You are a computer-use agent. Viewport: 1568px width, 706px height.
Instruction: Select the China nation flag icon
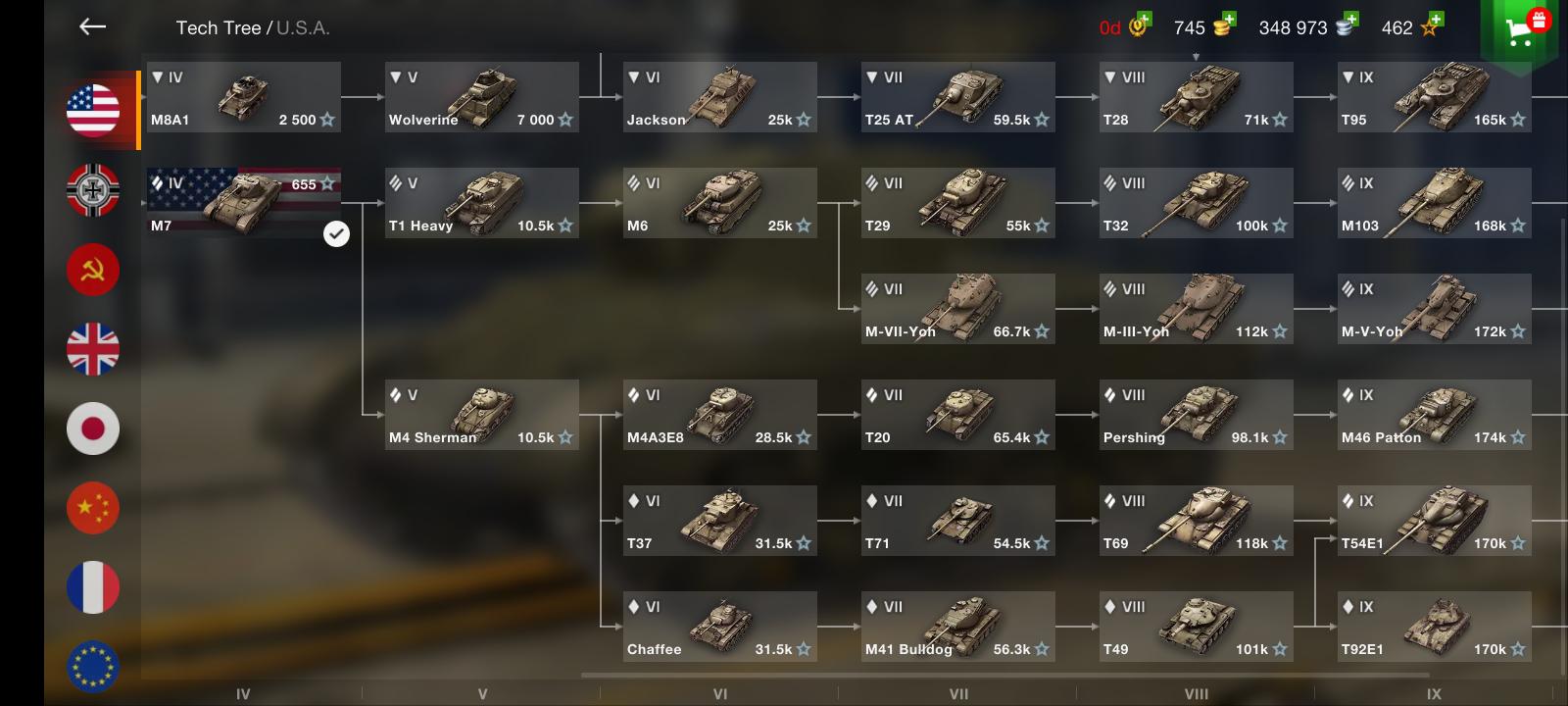93,508
